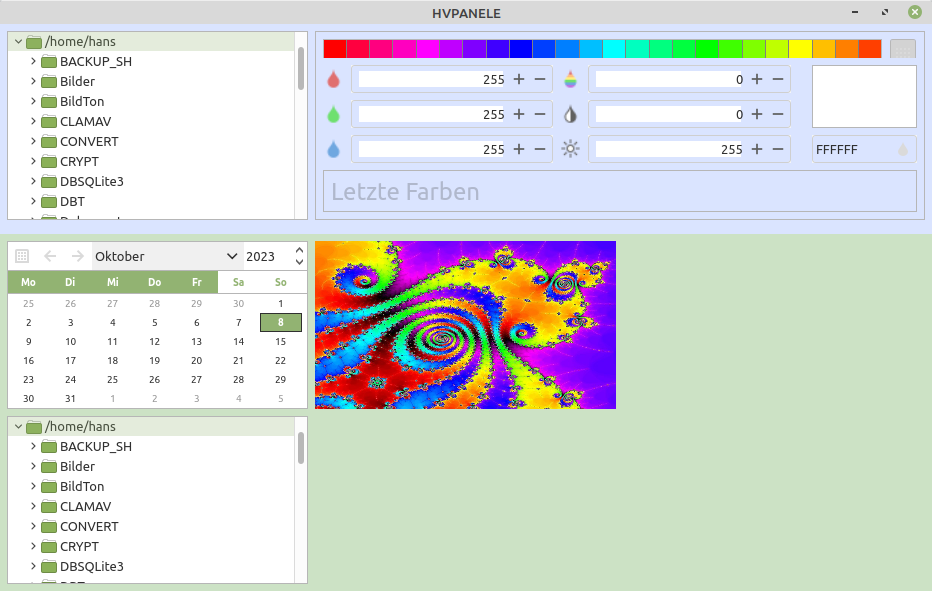Click the green droplet icon
Viewport: 932px width, 591px height.
[333, 115]
